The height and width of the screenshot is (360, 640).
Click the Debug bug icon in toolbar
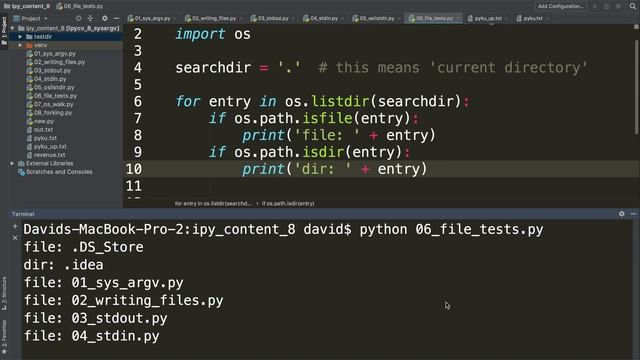[607, 6]
